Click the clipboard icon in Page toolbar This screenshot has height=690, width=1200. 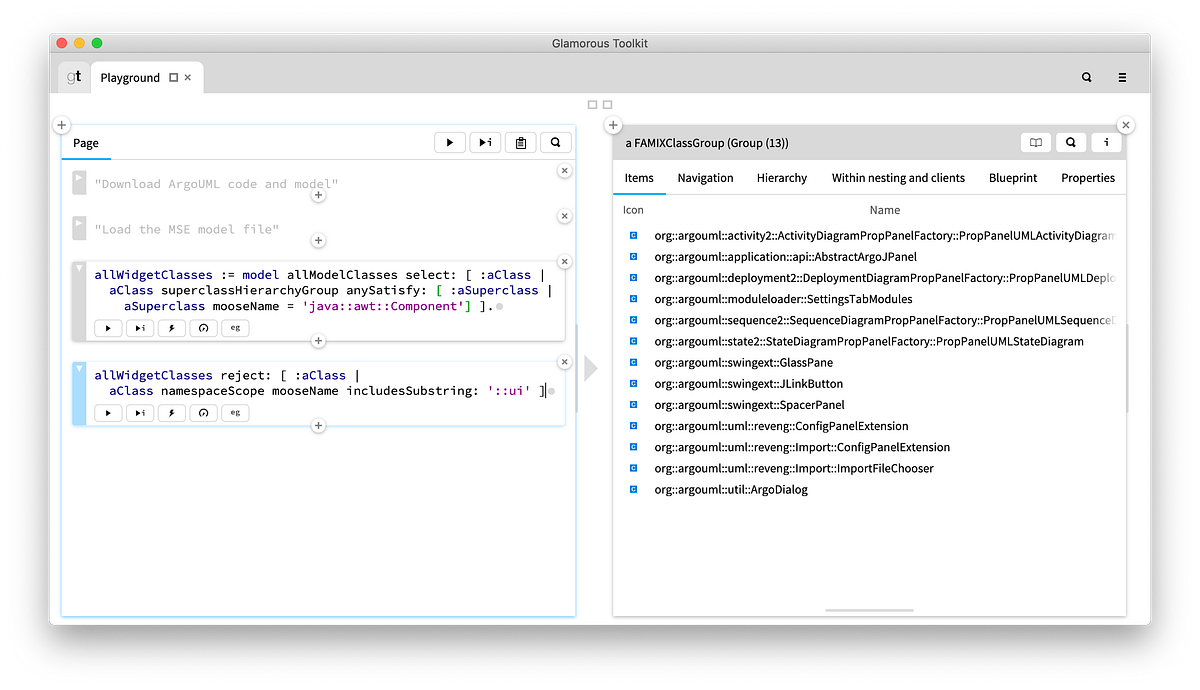coord(521,143)
